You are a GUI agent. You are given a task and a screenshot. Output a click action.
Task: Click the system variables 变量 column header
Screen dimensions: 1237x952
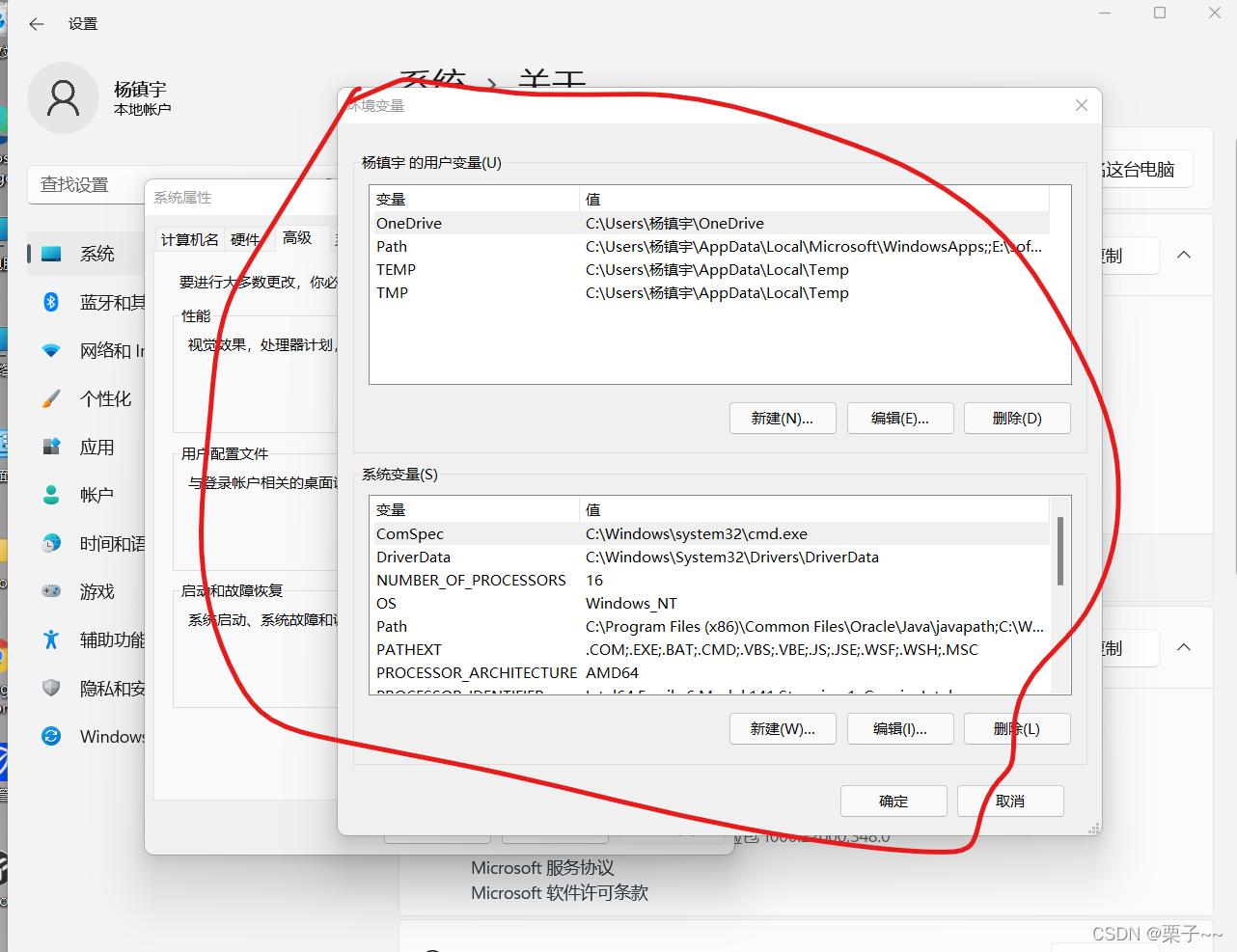click(x=474, y=510)
